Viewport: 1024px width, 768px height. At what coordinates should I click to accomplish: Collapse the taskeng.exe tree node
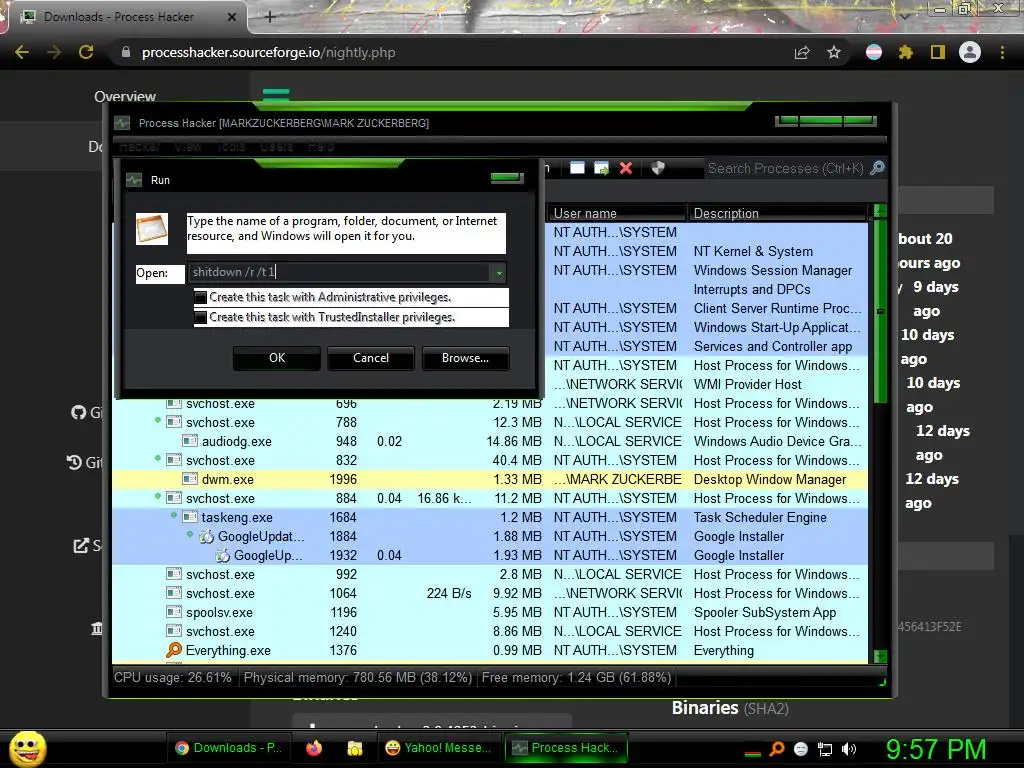tap(174, 515)
